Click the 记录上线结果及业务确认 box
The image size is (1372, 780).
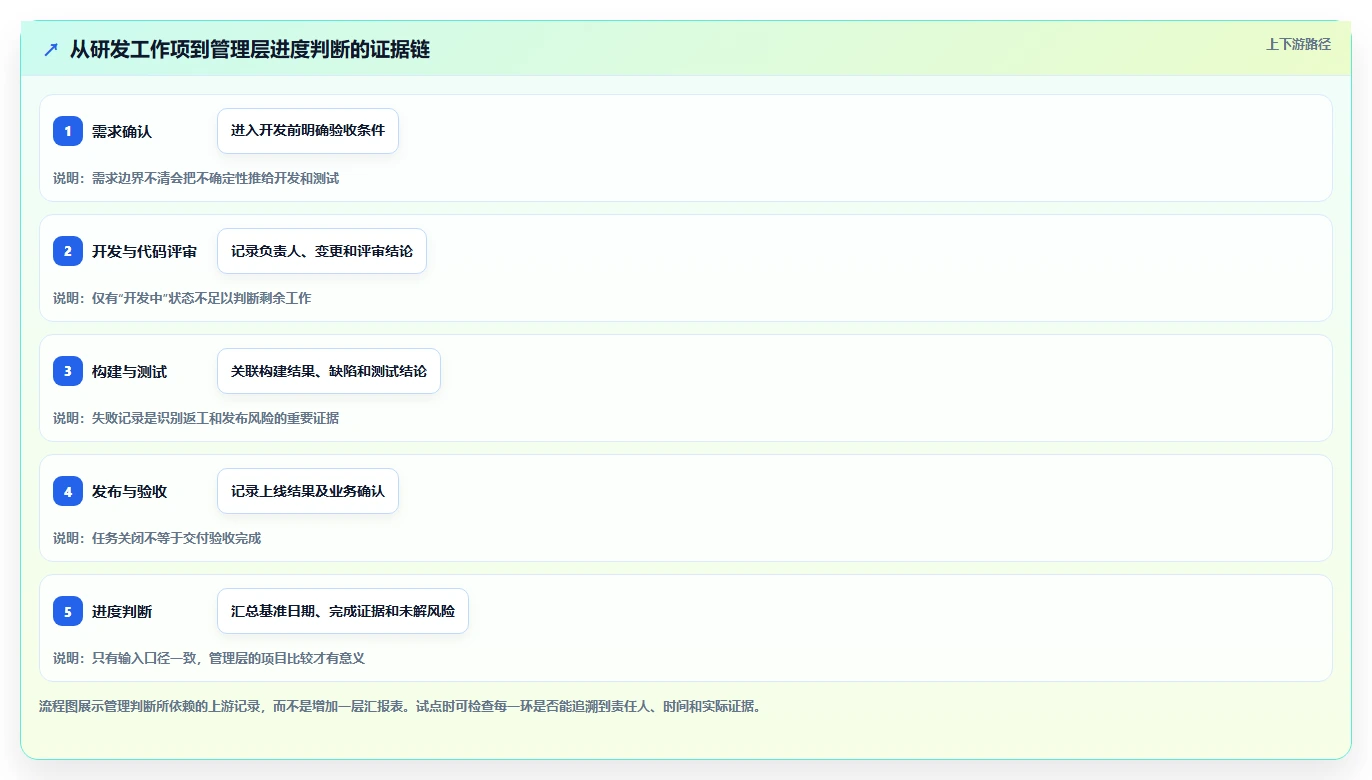tap(308, 491)
